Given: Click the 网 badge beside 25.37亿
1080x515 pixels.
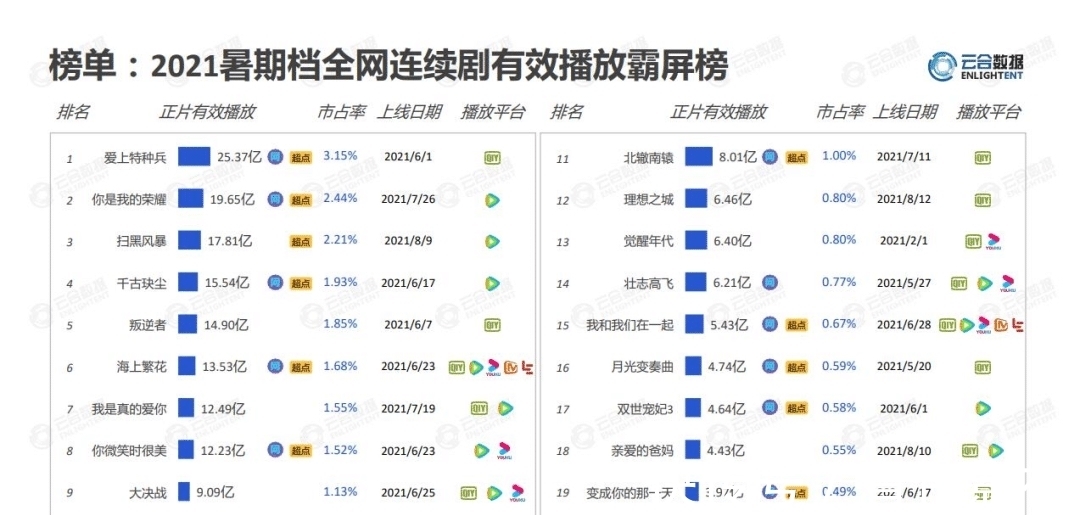Looking at the screenshot, I should click(x=275, y=157).
